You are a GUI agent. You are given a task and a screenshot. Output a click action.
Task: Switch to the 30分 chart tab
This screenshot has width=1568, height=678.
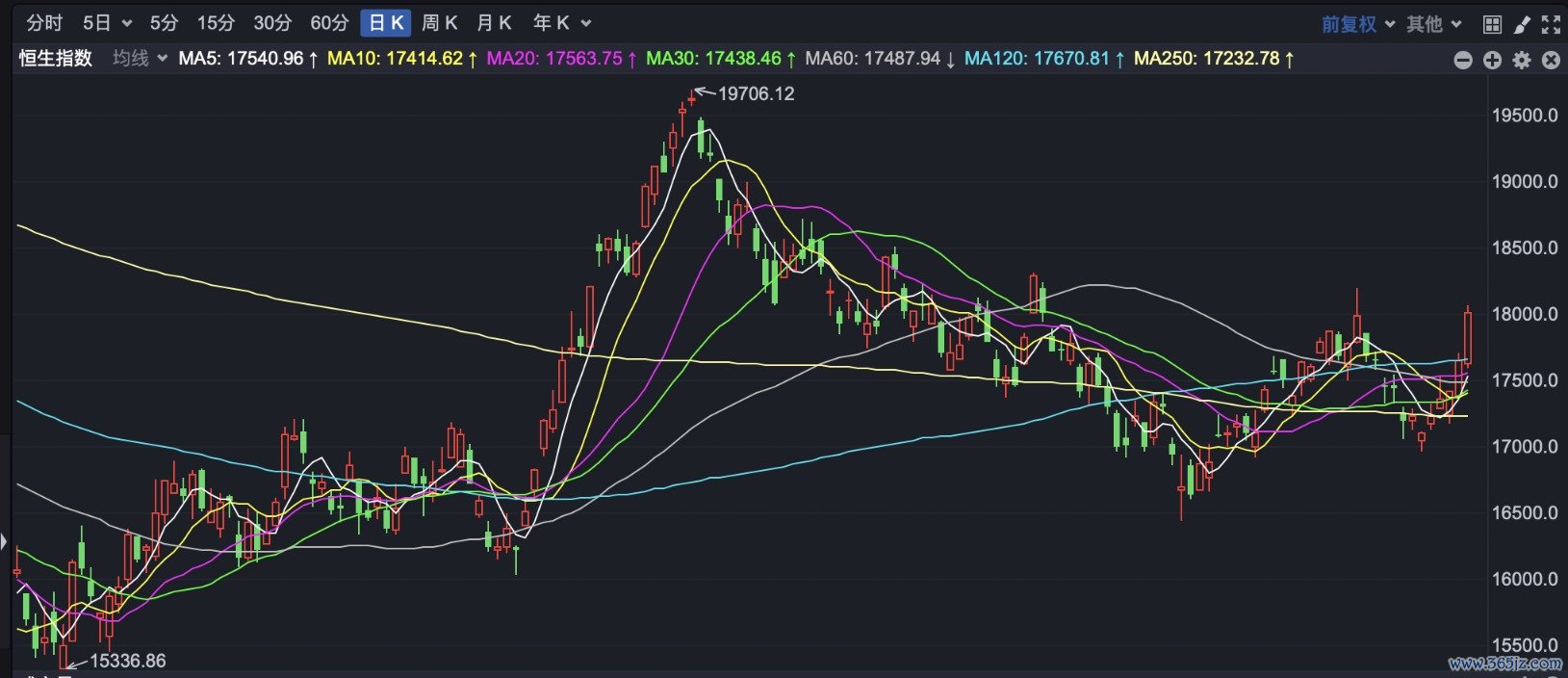coord(272,23)
